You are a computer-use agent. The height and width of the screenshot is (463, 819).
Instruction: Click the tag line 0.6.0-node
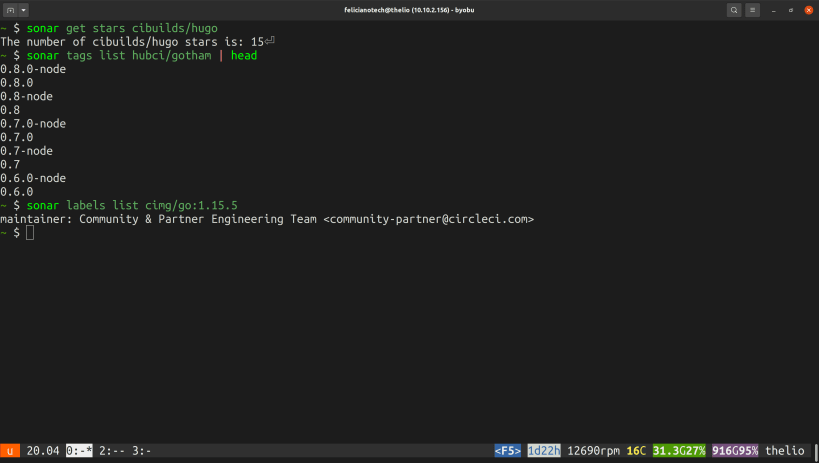point(33,178)
